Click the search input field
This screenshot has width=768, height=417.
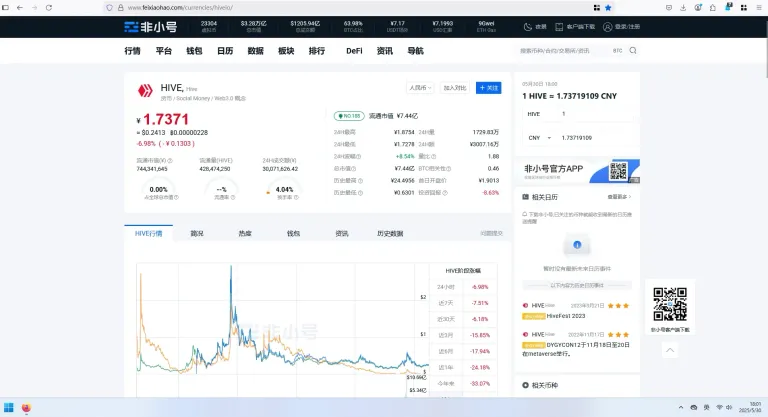(x=563, y=50)
